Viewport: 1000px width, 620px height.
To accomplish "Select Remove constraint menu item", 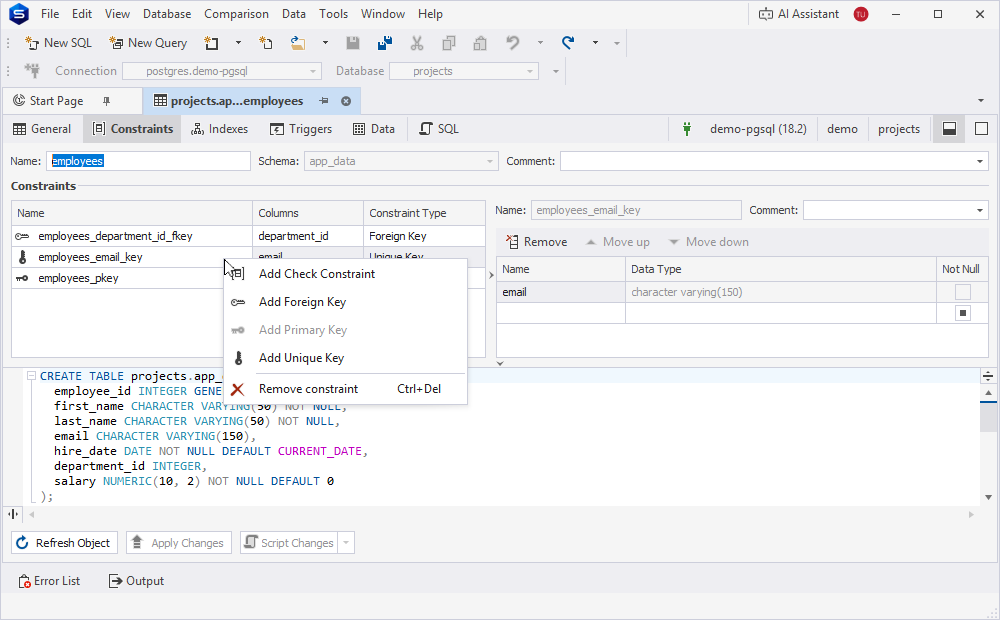I will coord(345,388).
